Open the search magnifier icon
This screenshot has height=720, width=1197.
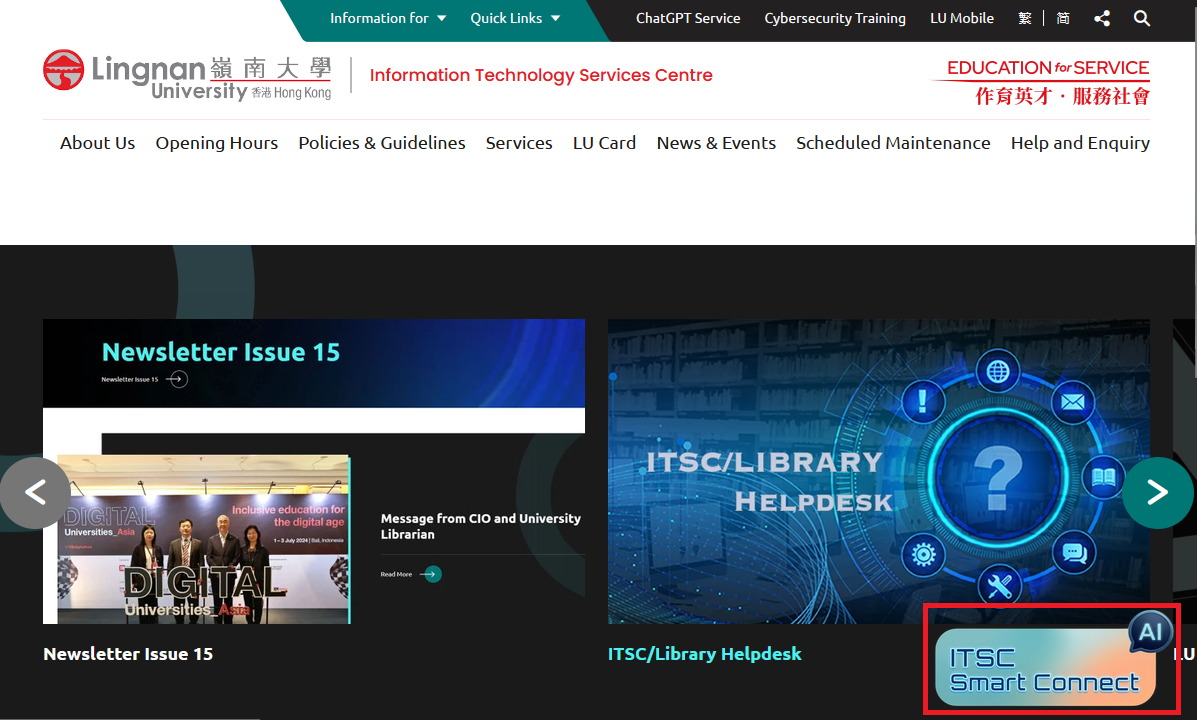click(x=1141, y=18)
